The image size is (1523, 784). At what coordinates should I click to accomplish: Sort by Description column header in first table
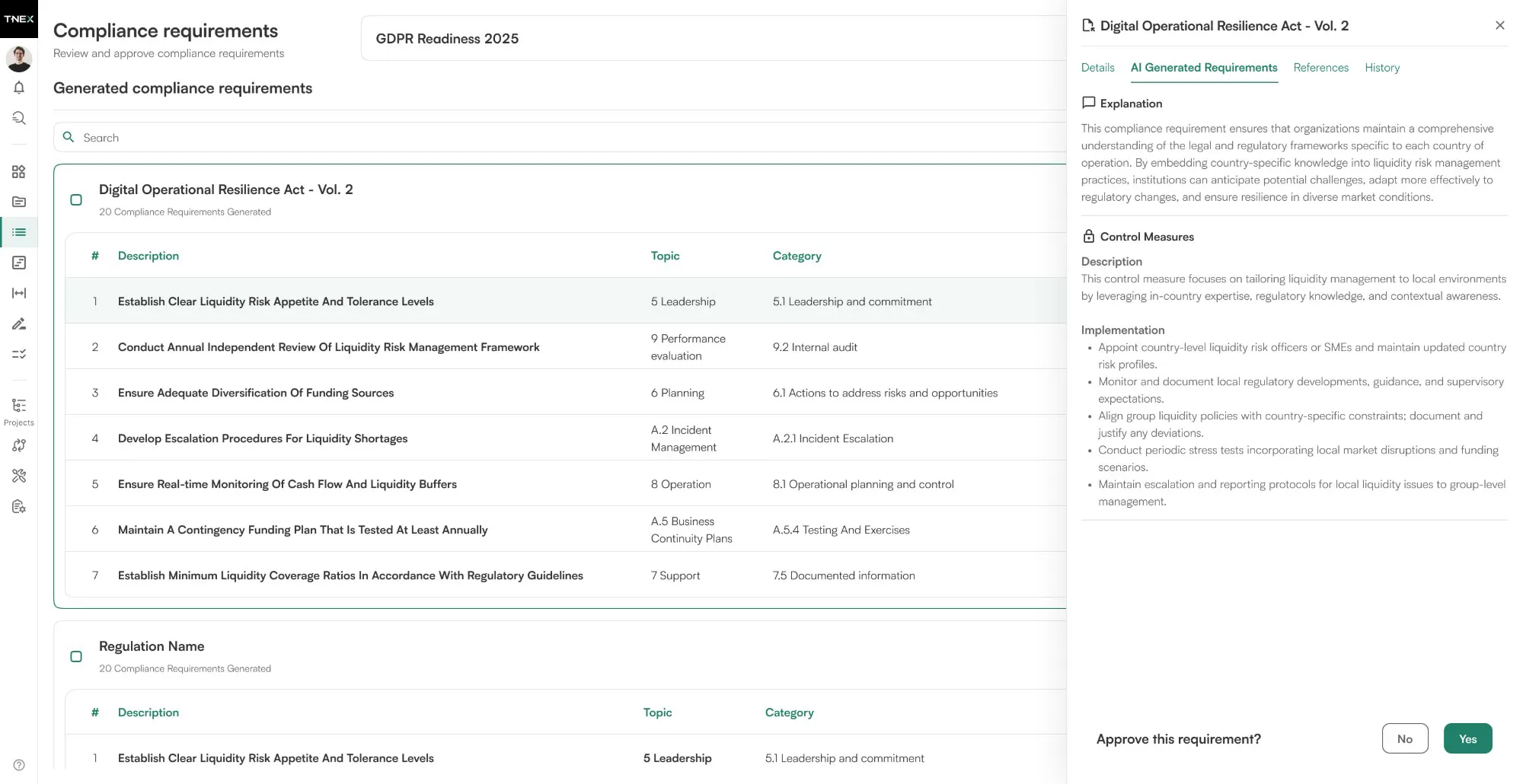click(148, 256)
